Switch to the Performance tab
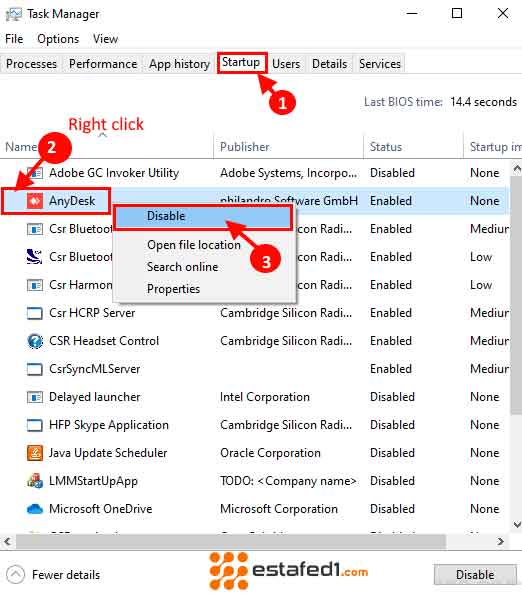 (103, 64)
